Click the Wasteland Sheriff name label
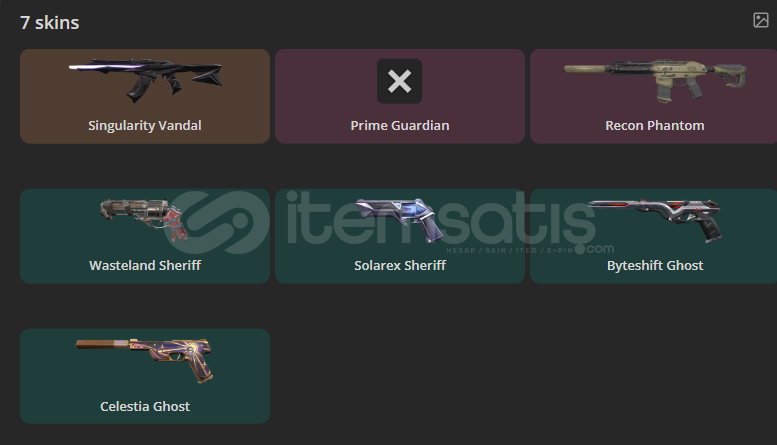Screen dimensions: 777x445 tap(145, 266)
